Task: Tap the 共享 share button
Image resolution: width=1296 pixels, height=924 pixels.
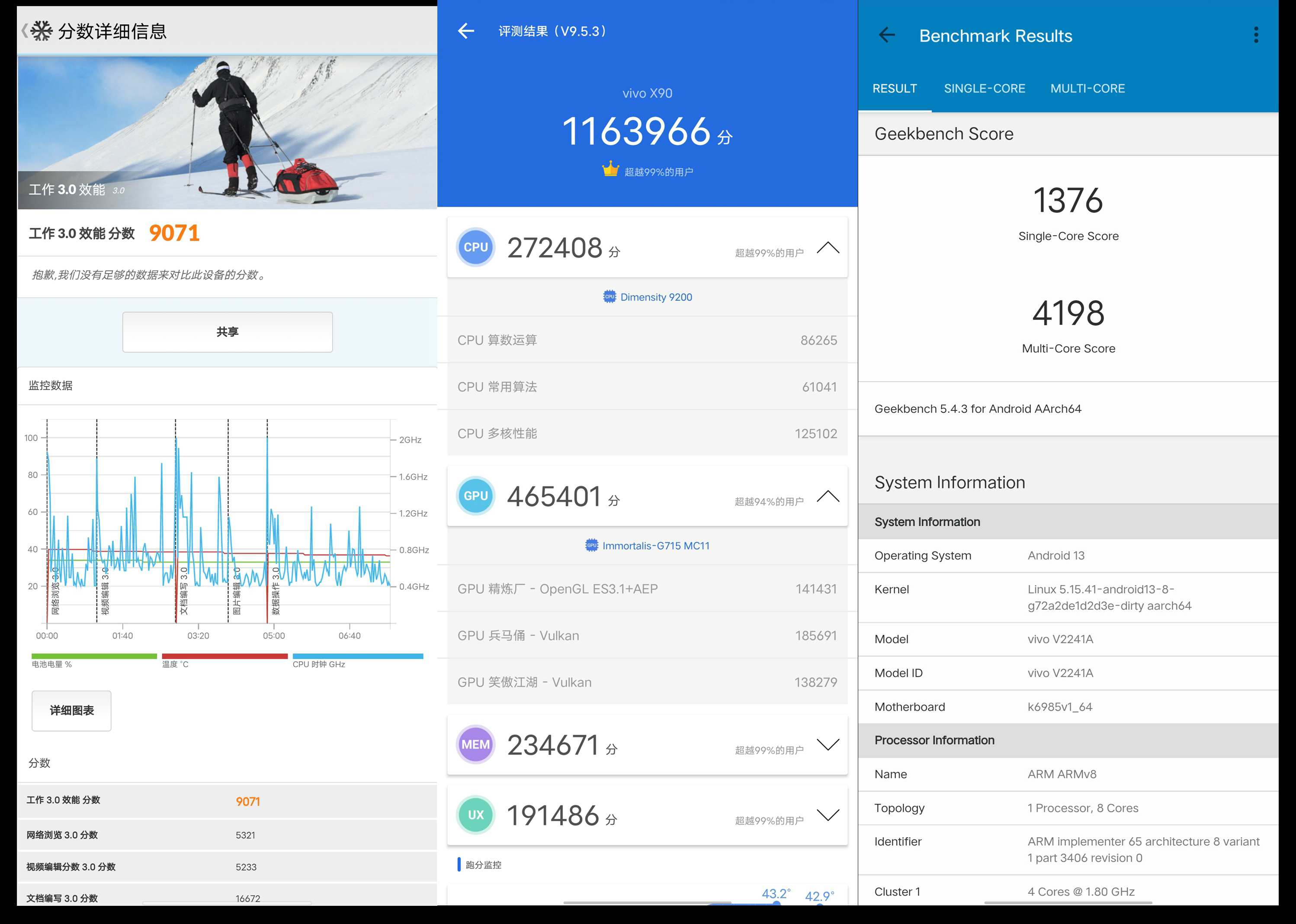Action: [x=228, y=332]
